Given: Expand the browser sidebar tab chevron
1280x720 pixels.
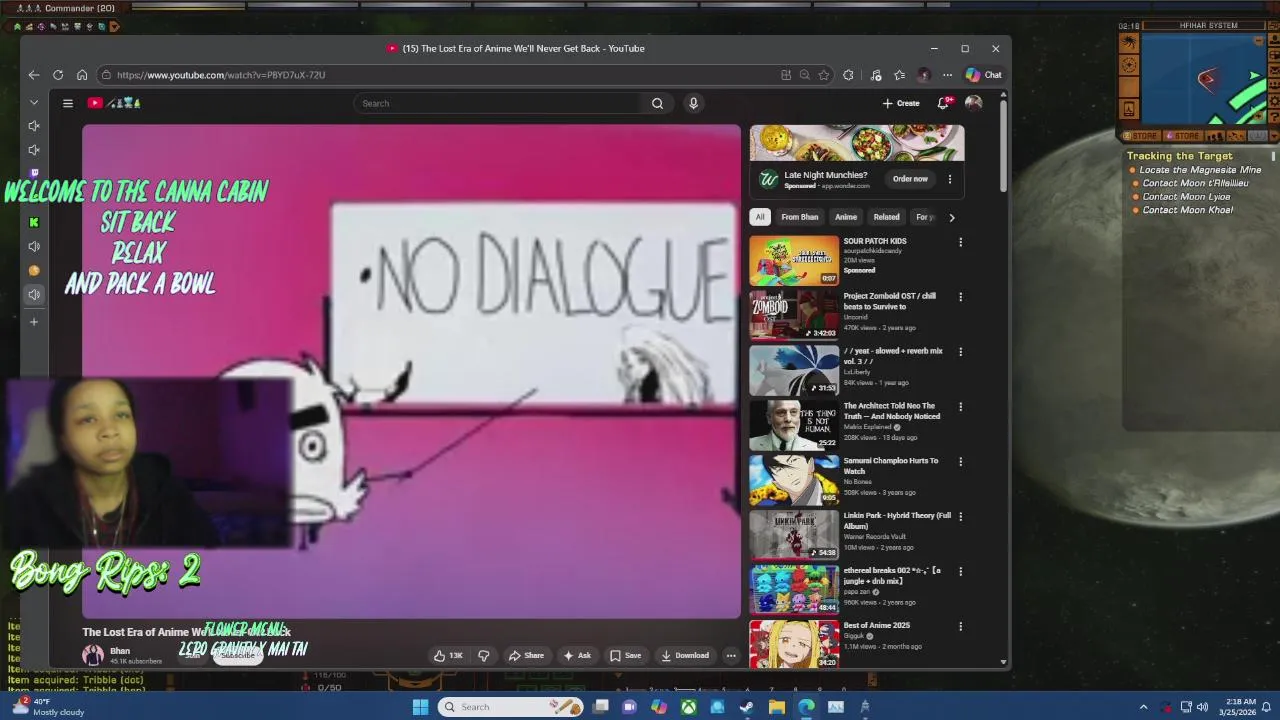Looking at the screenshot, I should click(x=34, y=102).
